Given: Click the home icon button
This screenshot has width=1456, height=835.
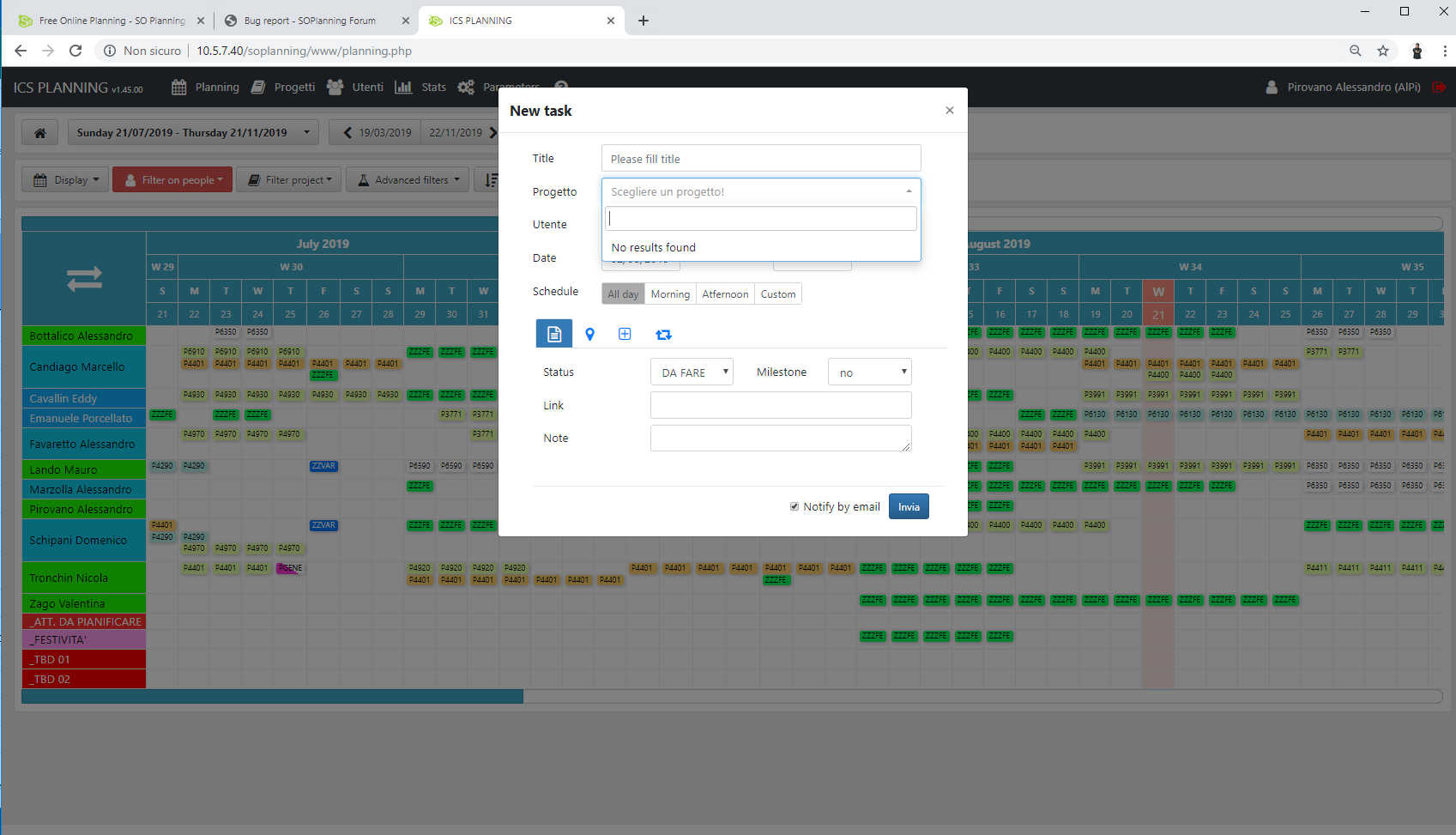Looking at the screenshot, I should point(39,133).
